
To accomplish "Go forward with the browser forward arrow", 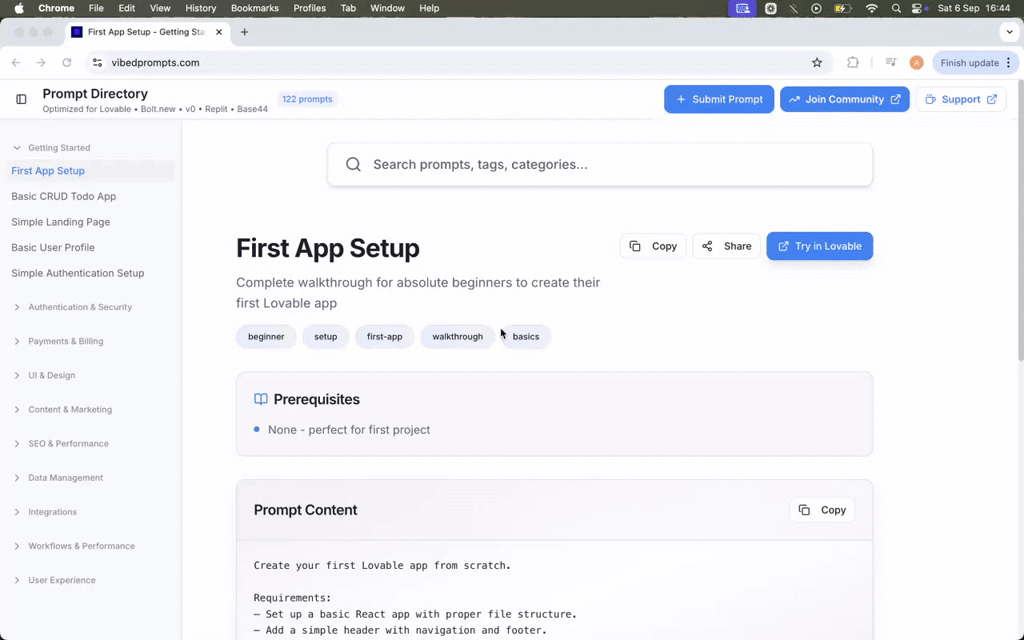I will point(41,63).
